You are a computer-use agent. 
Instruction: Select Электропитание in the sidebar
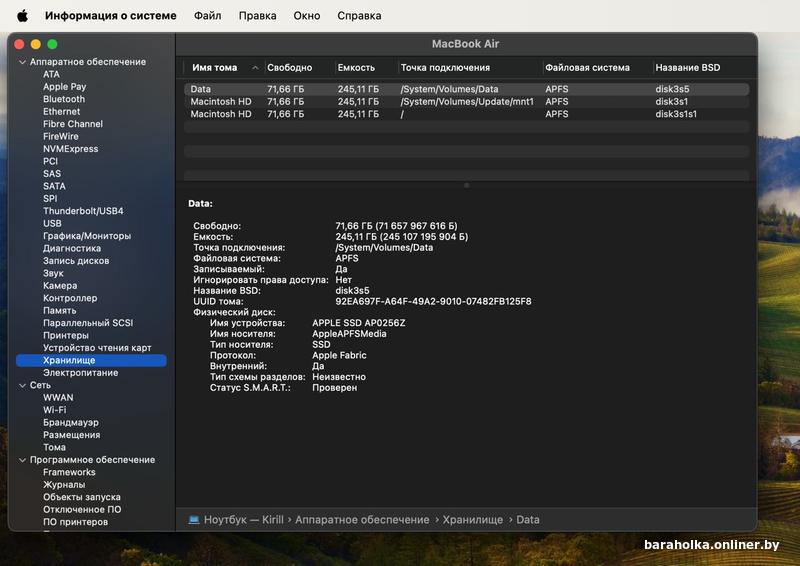80,373
